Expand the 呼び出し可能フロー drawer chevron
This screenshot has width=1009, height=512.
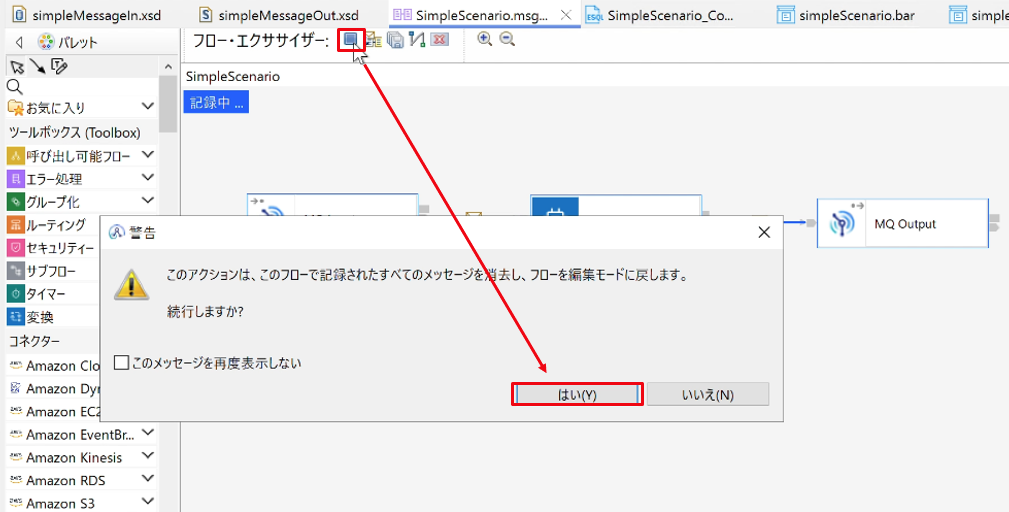click(x=148, y=154)
